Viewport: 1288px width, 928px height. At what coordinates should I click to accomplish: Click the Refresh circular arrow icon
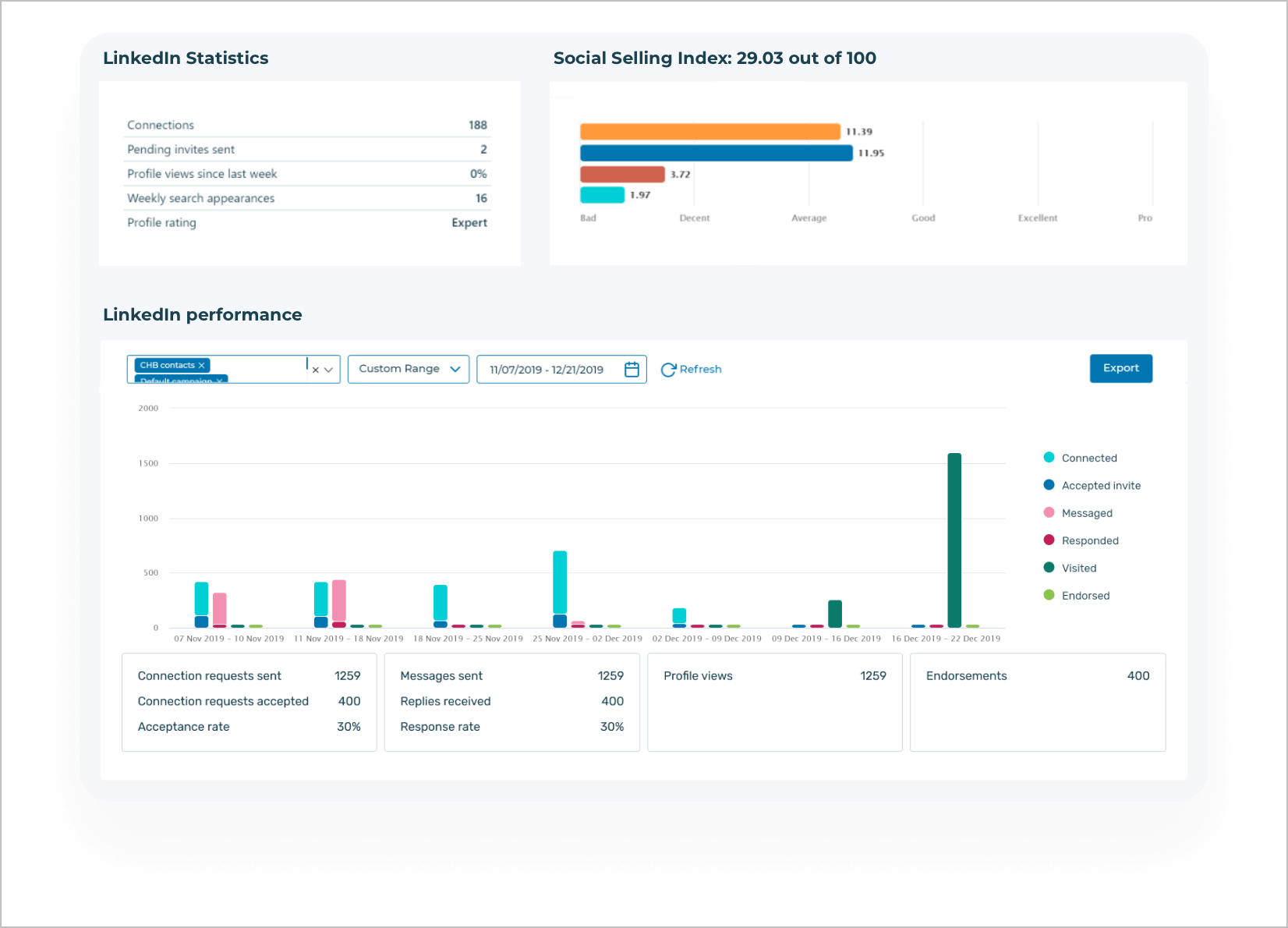pos(667,370)
